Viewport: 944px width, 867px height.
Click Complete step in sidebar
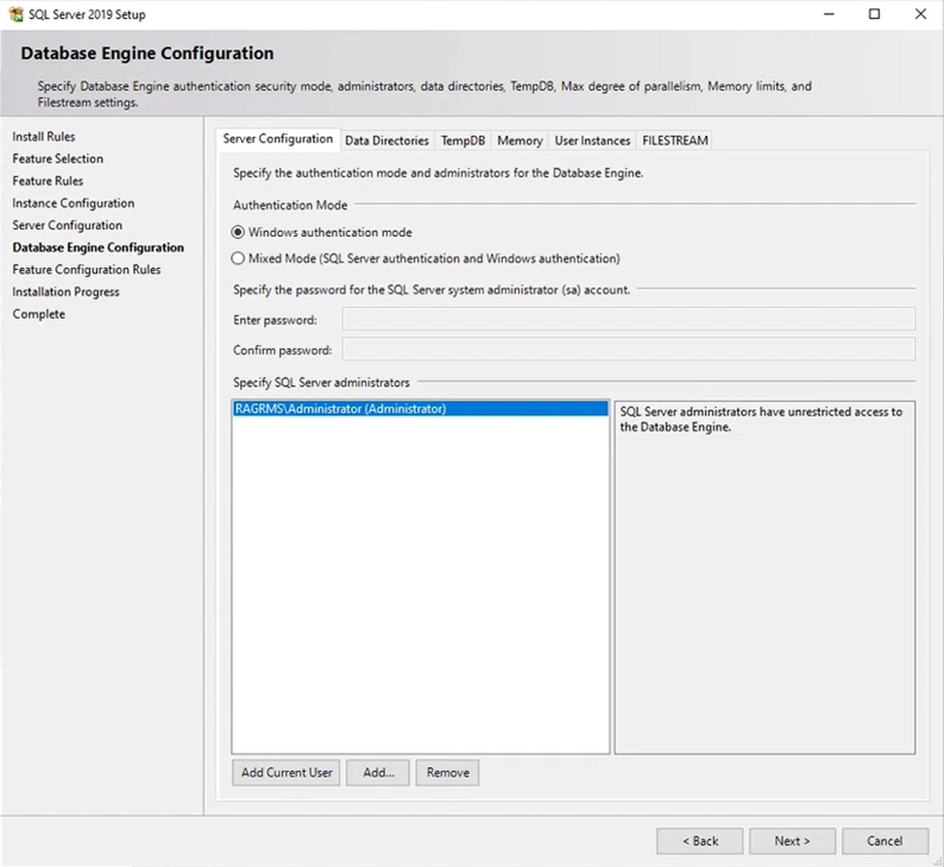coord(39,314)
